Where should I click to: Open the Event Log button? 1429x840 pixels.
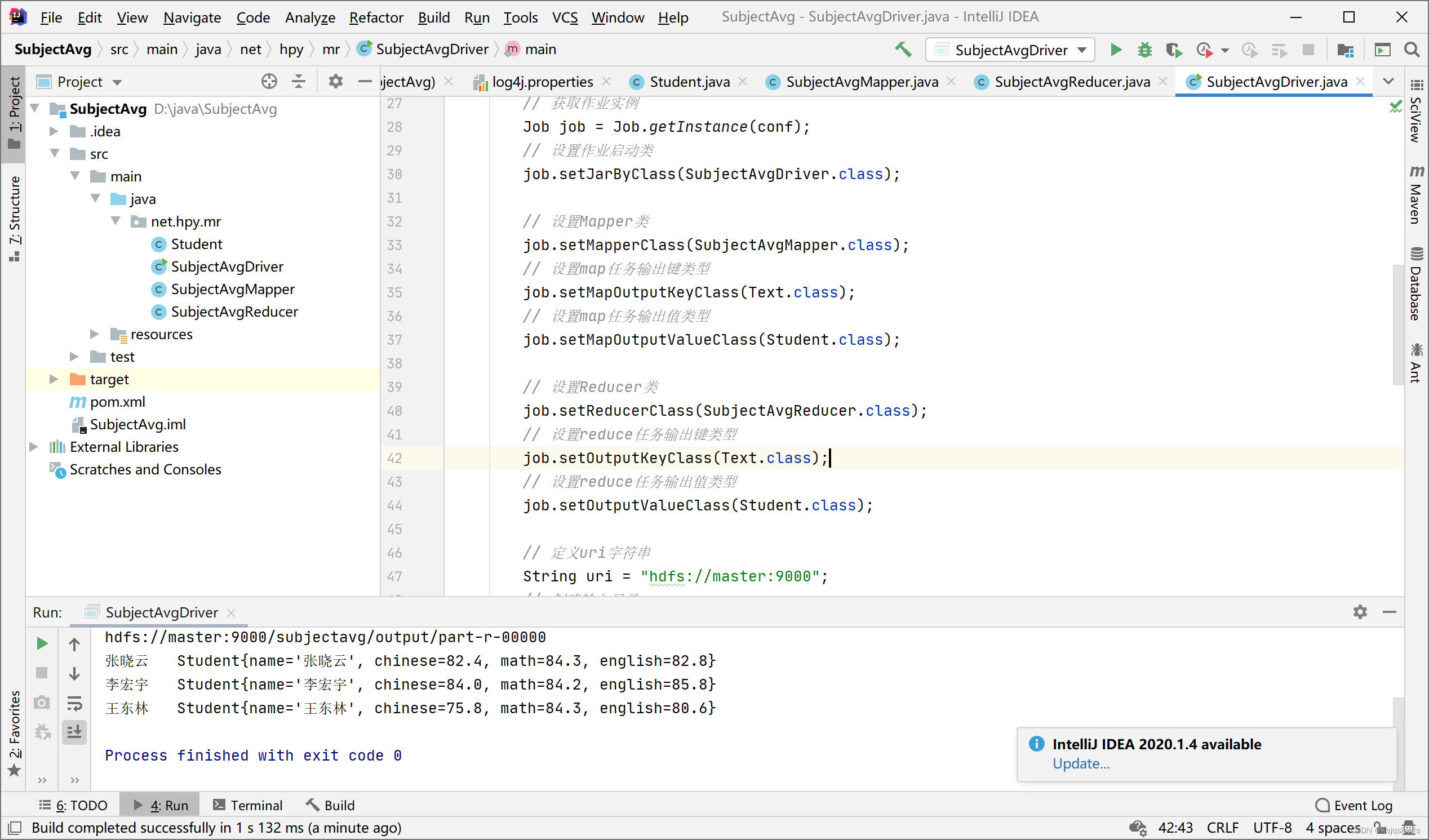coord(1354,806)
